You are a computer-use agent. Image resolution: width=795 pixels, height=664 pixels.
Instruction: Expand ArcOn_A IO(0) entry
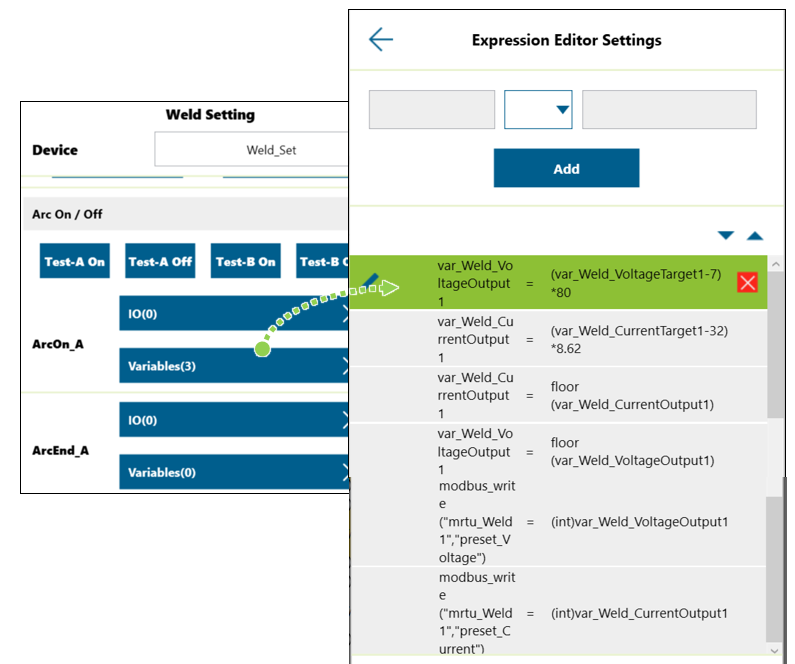point(234,314)
